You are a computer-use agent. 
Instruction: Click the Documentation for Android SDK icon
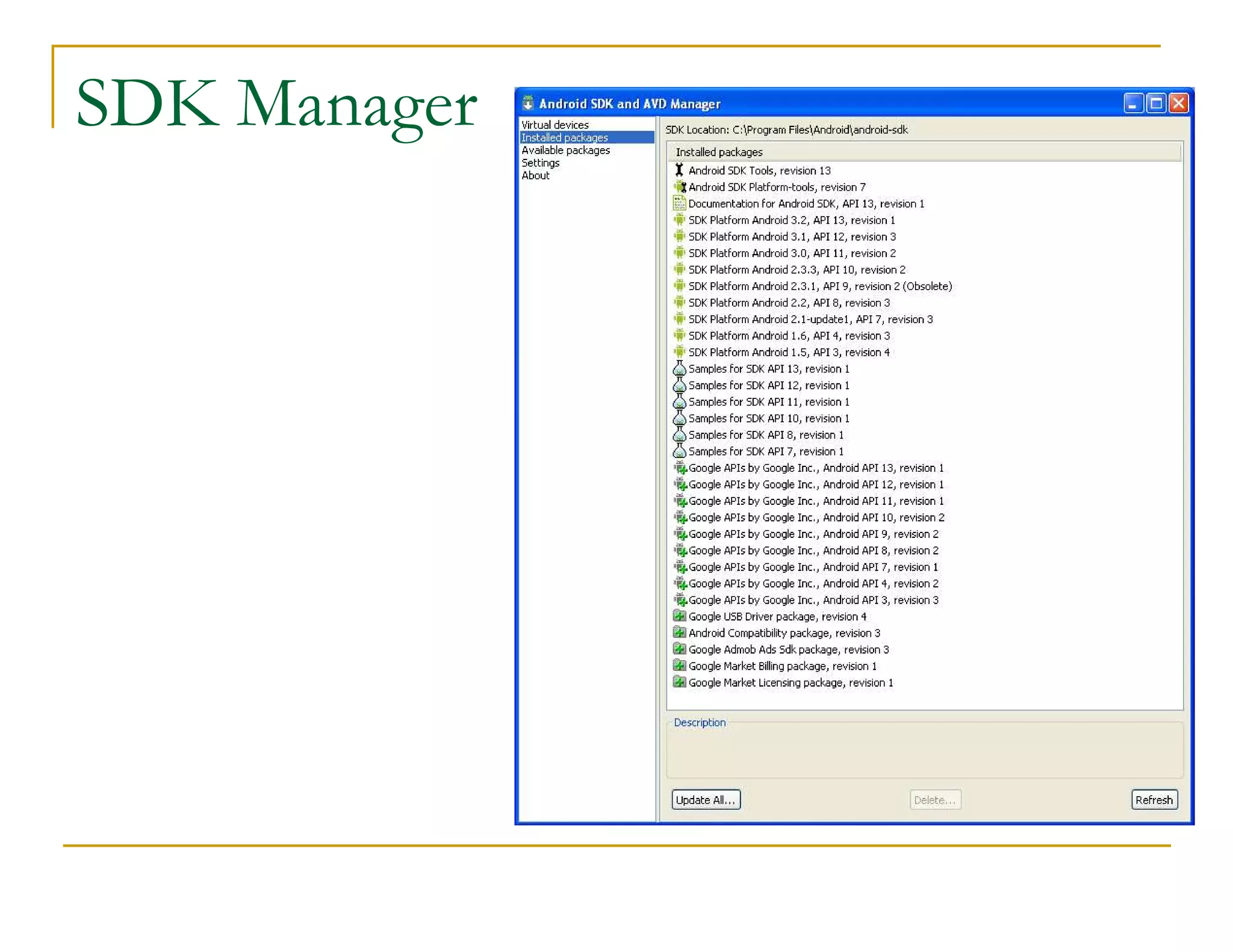tap(679, 203)
